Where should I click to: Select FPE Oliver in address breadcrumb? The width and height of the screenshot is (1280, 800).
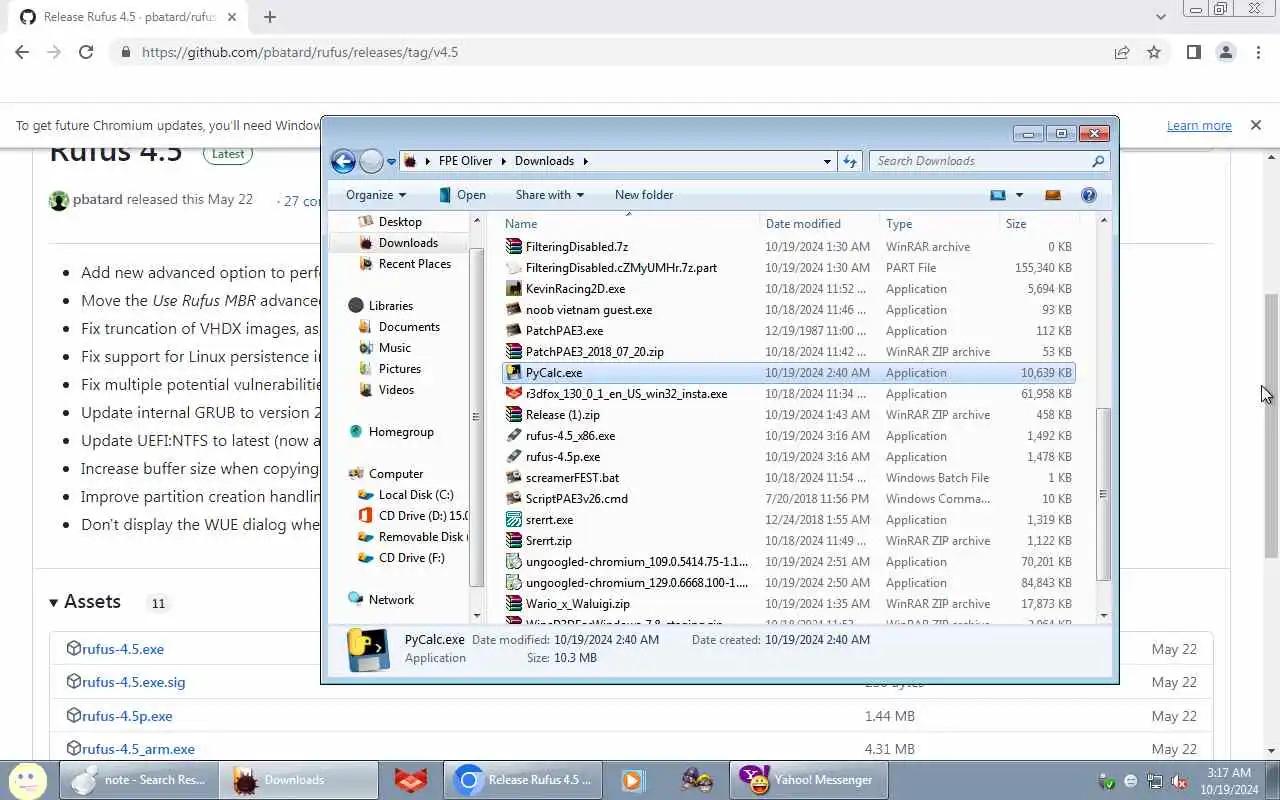pos(465,161)
